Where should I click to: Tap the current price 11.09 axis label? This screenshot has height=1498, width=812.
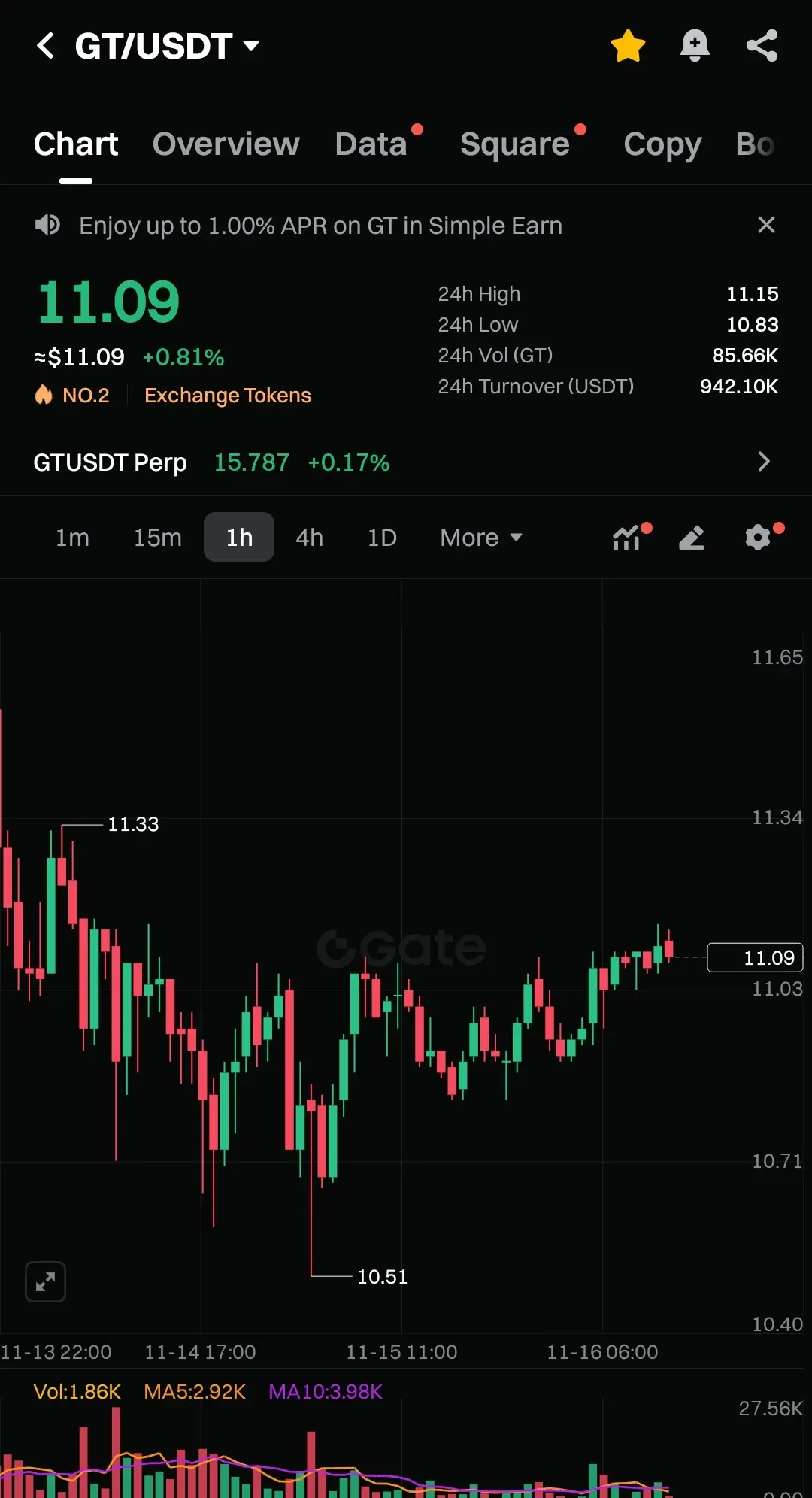pos(755,957)
